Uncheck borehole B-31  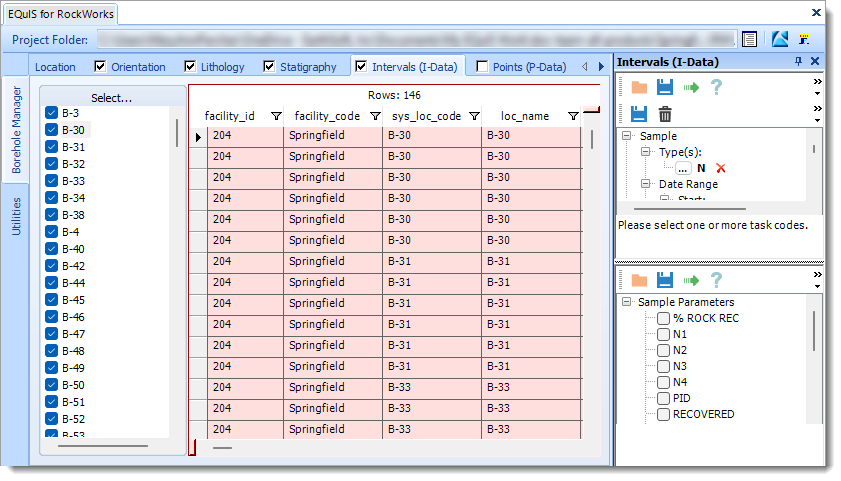coord(51,146)
